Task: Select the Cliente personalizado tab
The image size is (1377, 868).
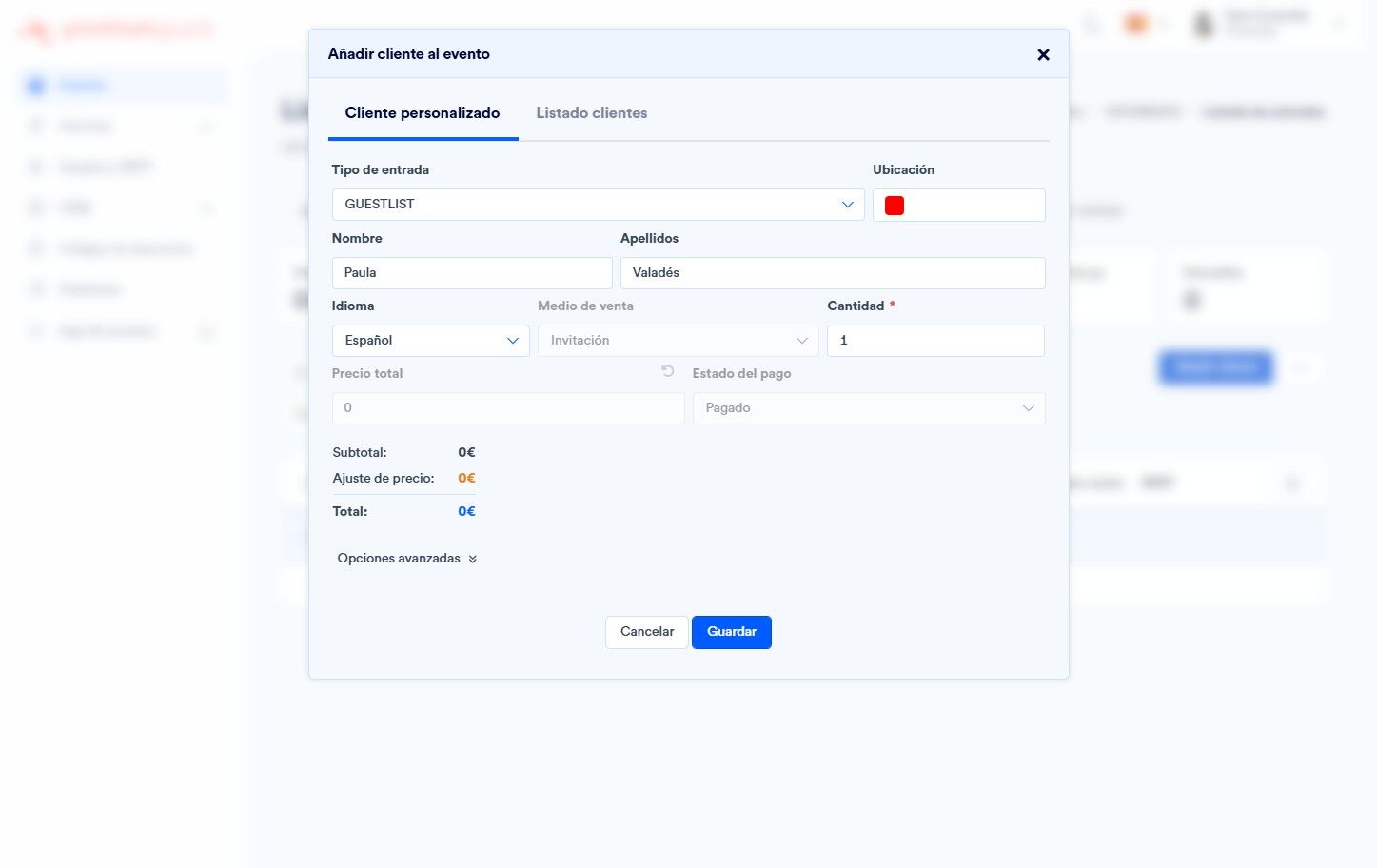Action: coord(423,113)
